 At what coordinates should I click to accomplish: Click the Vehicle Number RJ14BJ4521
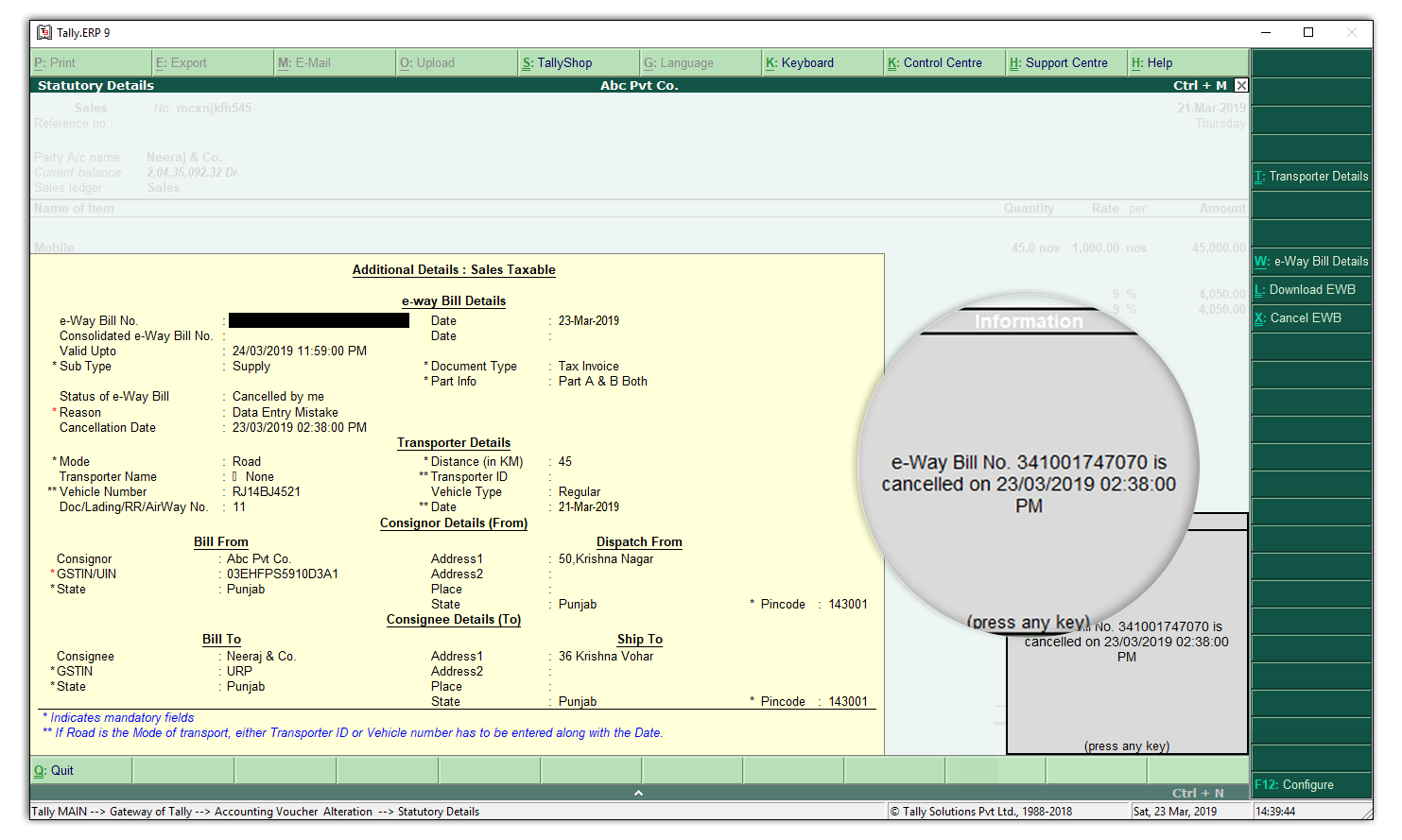pos(267,491)
